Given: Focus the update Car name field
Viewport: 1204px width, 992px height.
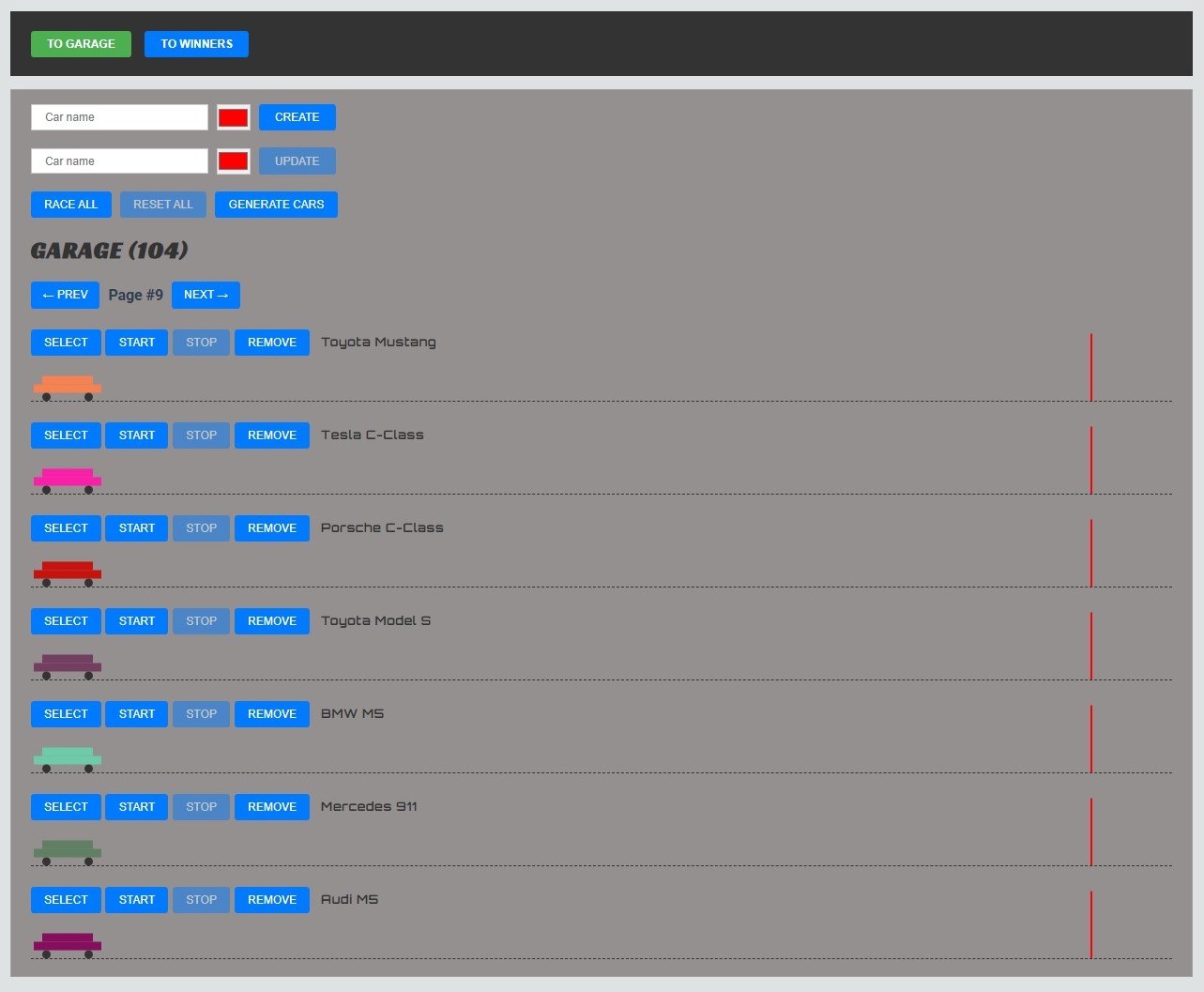Looking at the screenshot, I should tap(119, 161).
